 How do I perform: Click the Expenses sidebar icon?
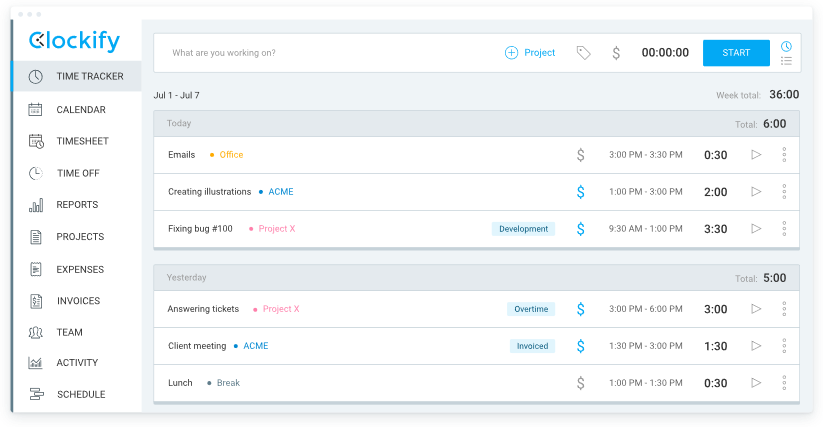(36, 269)
